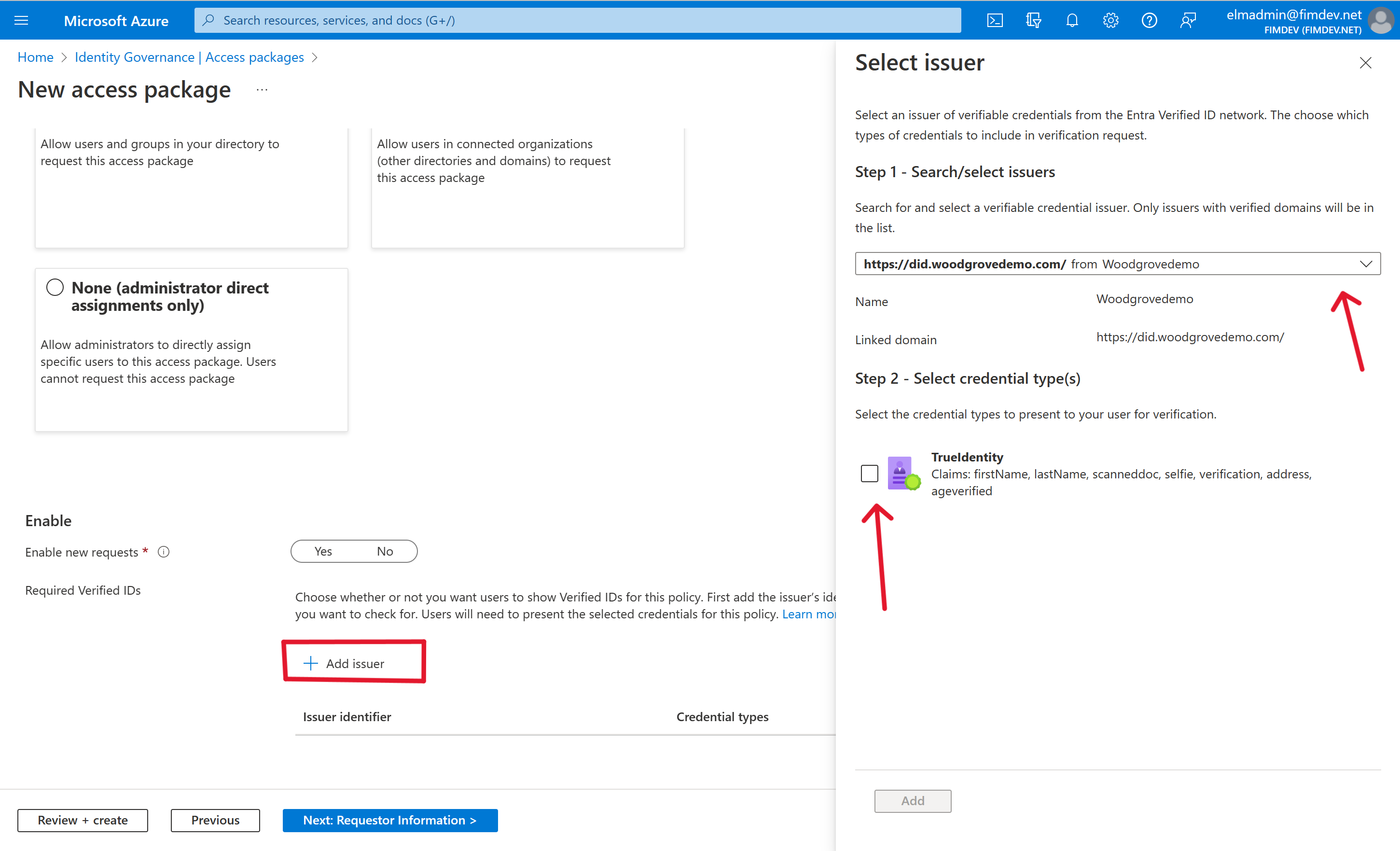This screenshot has width=1400, height=851.
Task: Click the feedback smiley face icon
Action: [x=1188, y=20]
